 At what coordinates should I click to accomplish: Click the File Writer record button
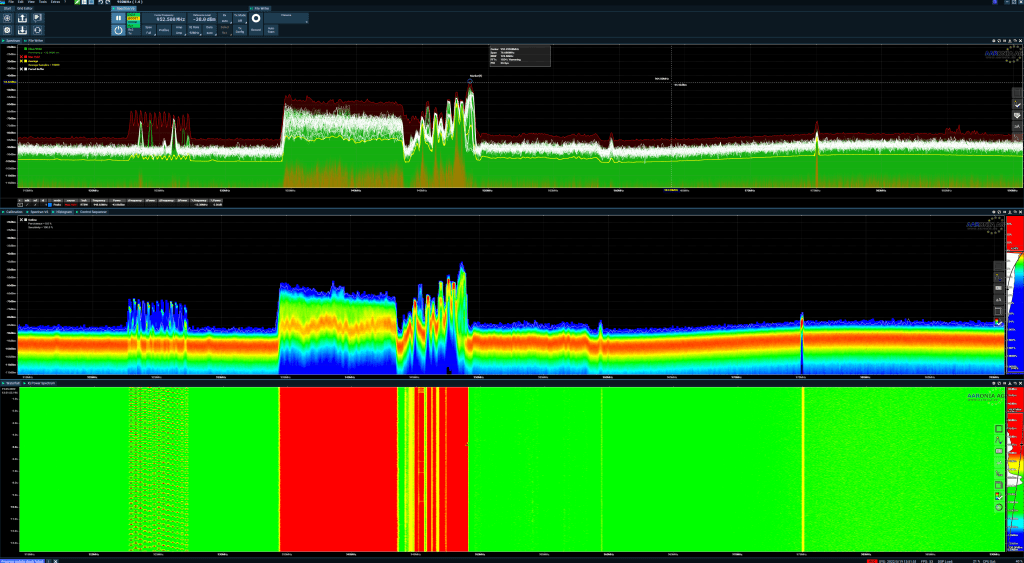(x=255, y=18)
